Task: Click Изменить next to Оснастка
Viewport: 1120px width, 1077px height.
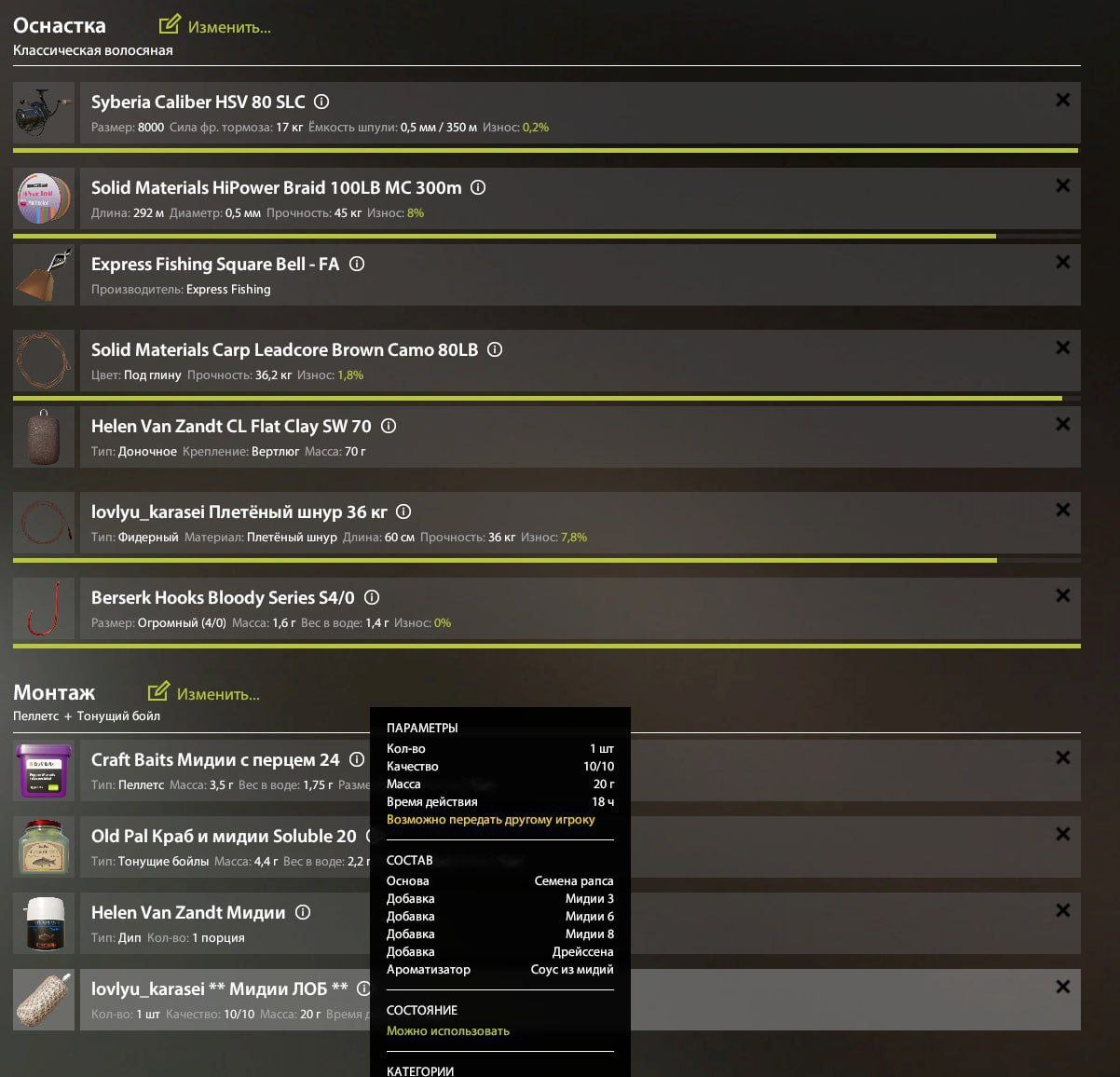Action: pyautogui.click(x=229, y=27)
